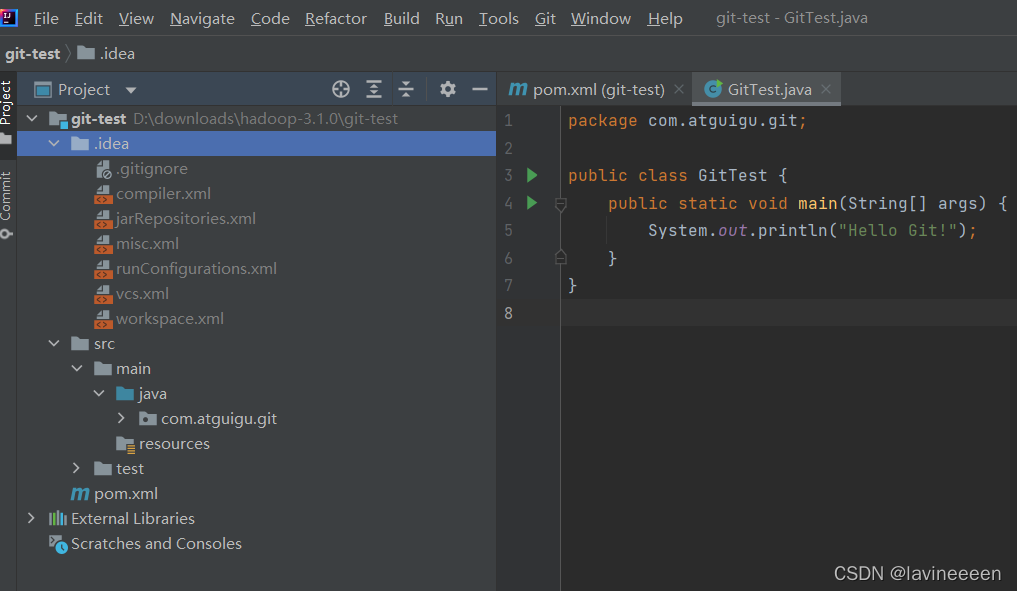Viewport: 1017px width, 591px height.
Task: Open the Run menu
Action: (x=449, y=18)
